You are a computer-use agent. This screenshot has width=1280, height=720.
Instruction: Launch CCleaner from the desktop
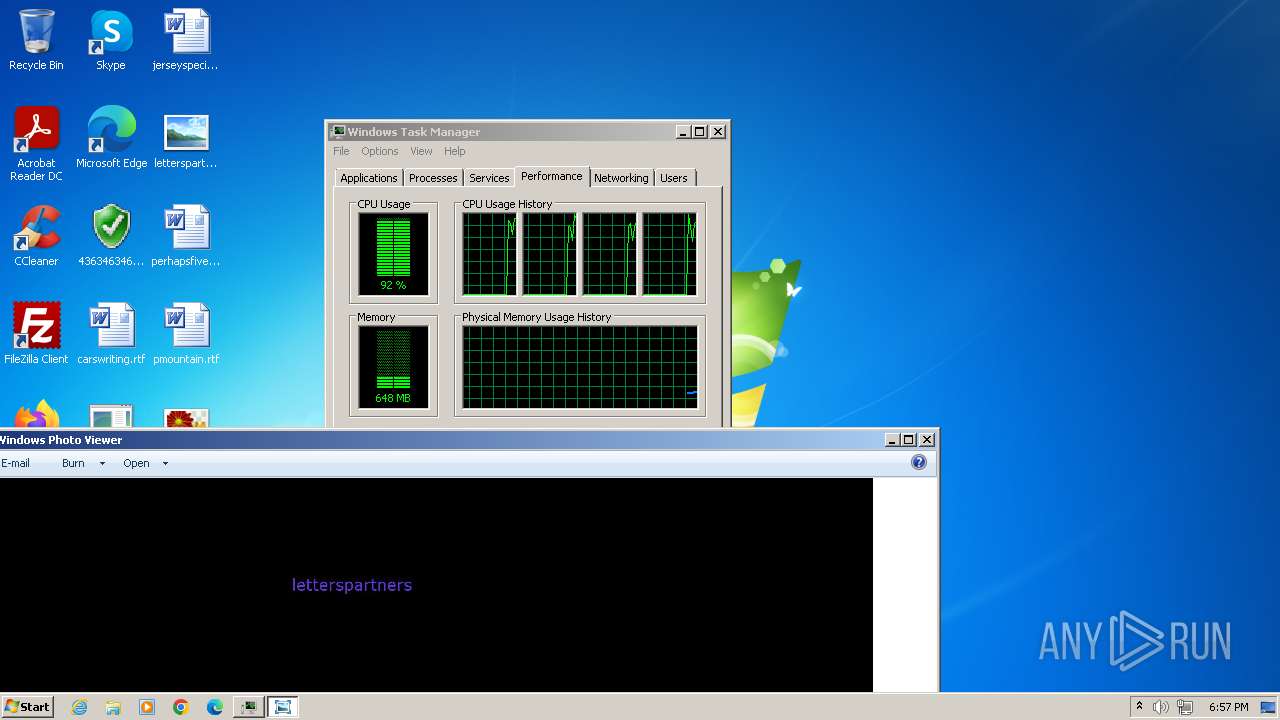click(x=36, y=236)
